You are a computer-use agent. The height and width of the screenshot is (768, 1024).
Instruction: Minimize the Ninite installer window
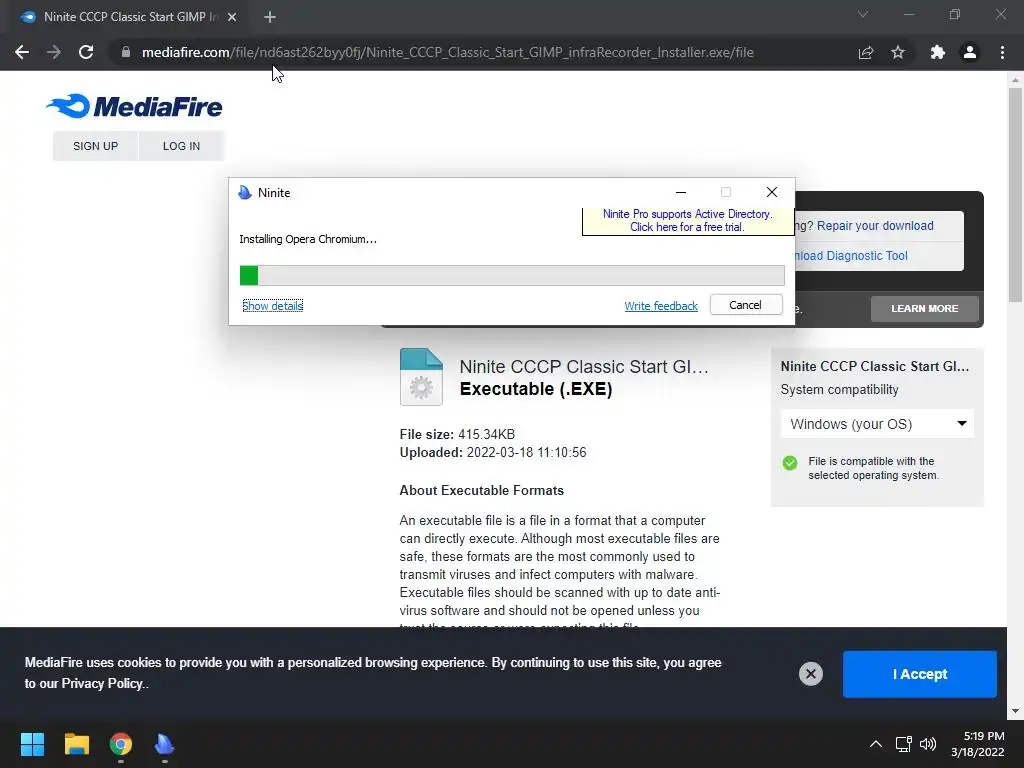click(681, 192)
